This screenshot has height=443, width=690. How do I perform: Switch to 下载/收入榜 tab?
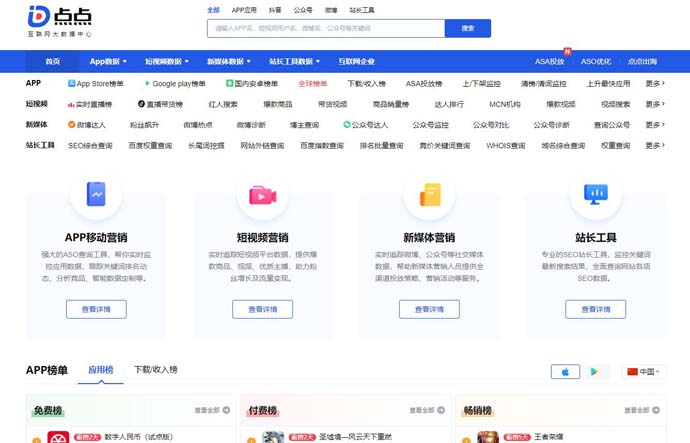pos(156,370)
